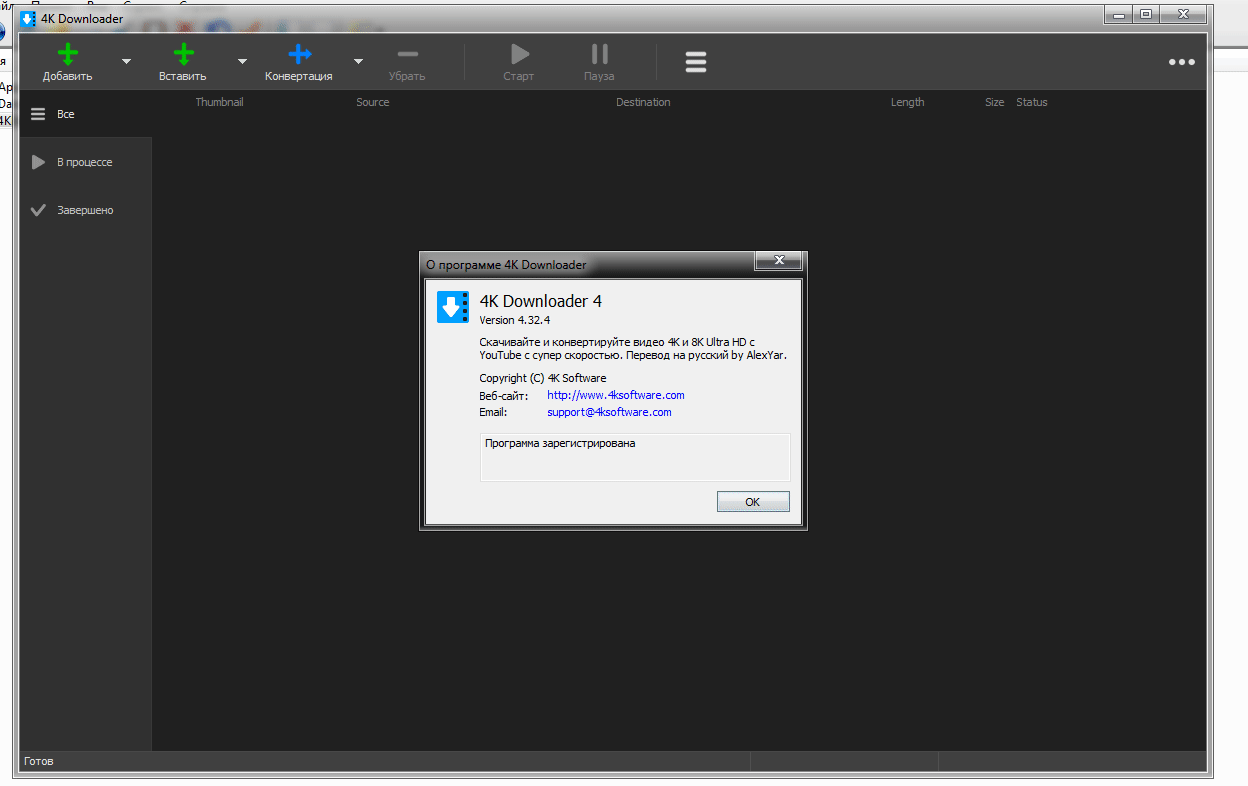Screen dimensions: 1248x786
Task: Open the three-dots more options menu
Action: (1182, 62)
